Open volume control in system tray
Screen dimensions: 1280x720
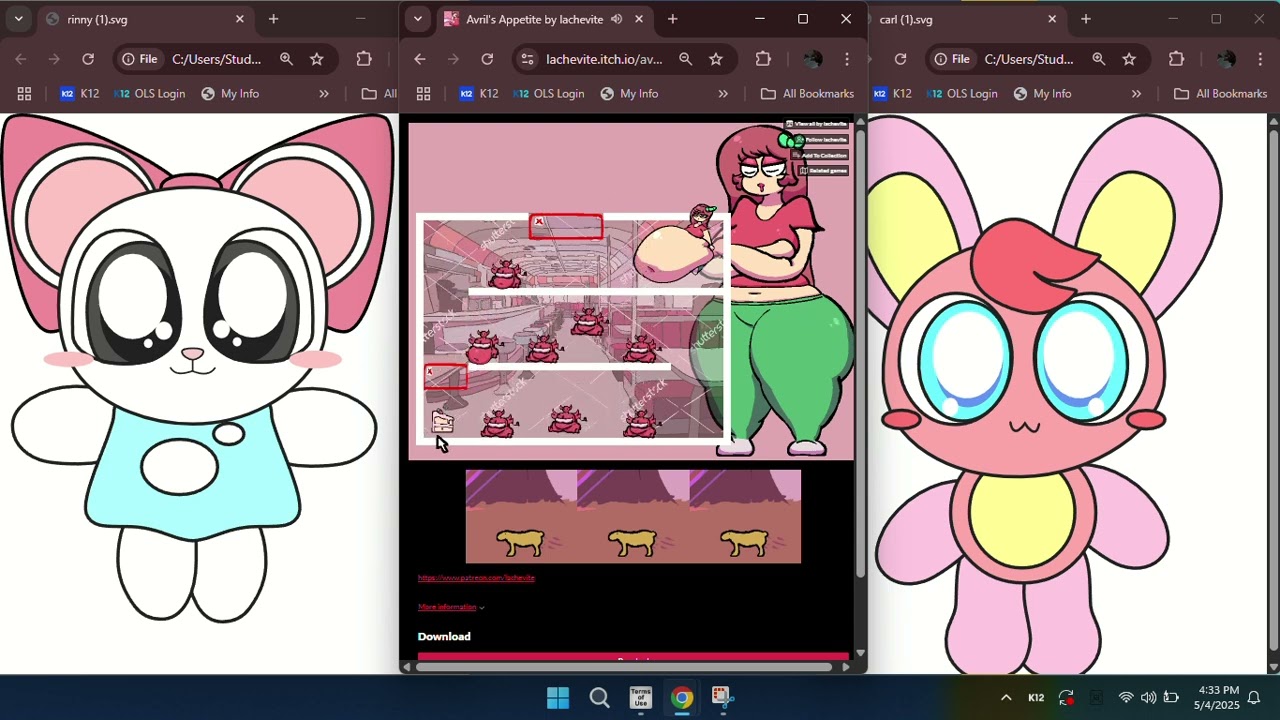pyautogui.click(x=1148, y=698)
